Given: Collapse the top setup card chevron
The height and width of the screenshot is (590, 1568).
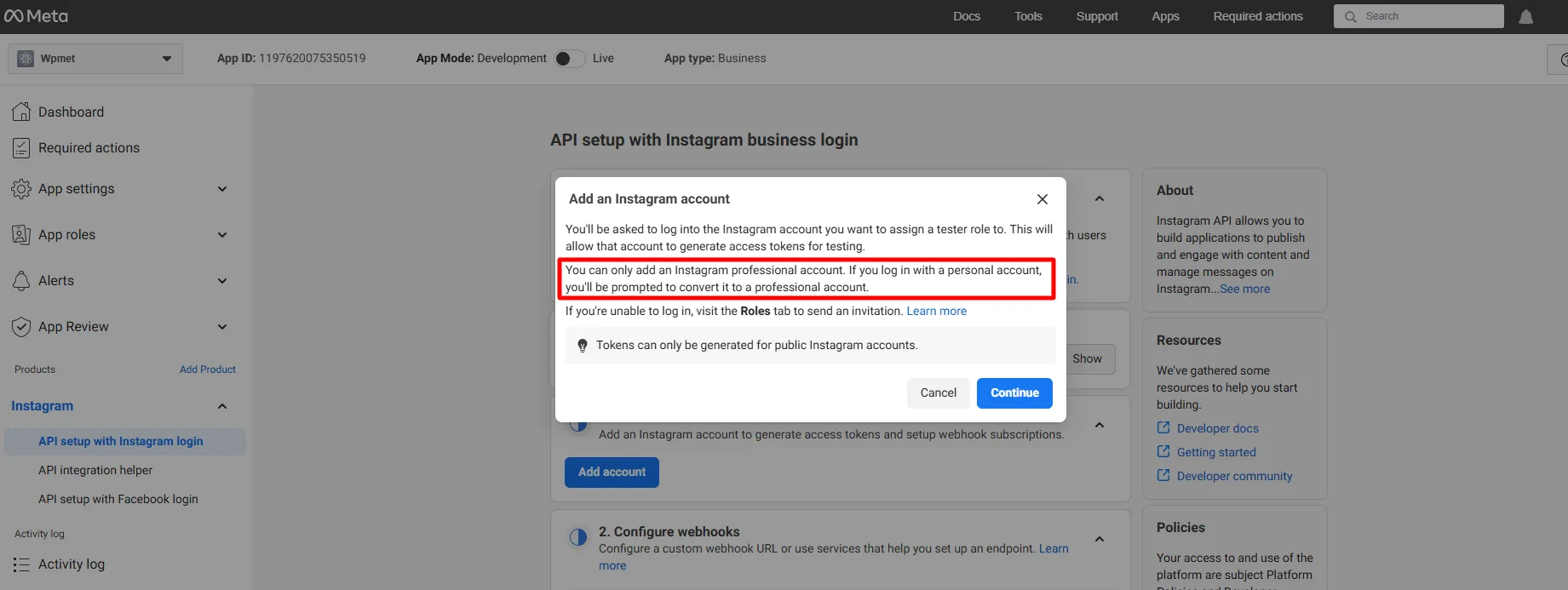Looking at the screenshot, I should tap(1100, 198).
